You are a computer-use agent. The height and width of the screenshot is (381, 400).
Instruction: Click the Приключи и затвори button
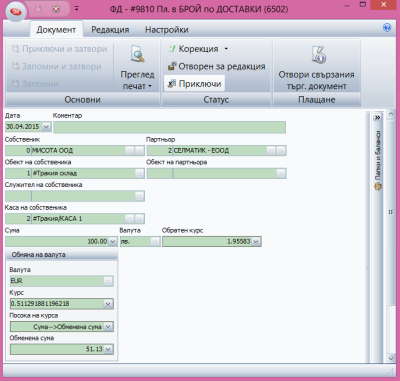tap(60, 49)
